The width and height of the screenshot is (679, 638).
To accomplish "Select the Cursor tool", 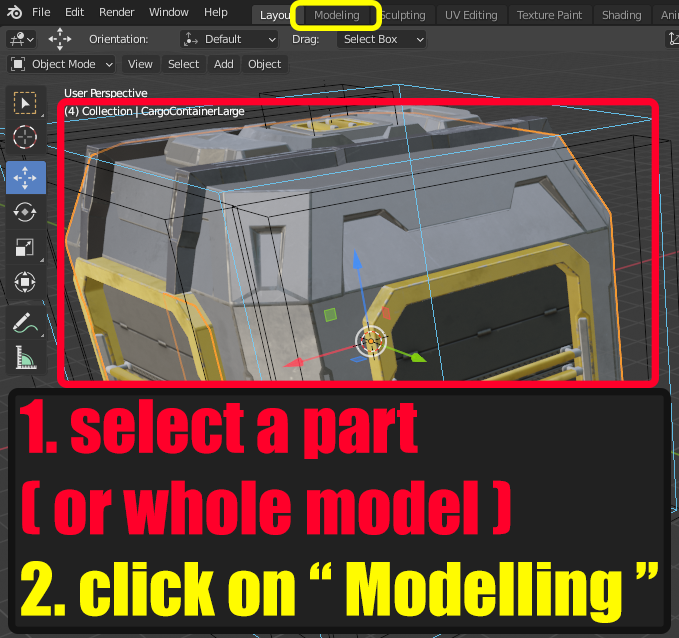I will pyautogui.click(x=26, y=137).
